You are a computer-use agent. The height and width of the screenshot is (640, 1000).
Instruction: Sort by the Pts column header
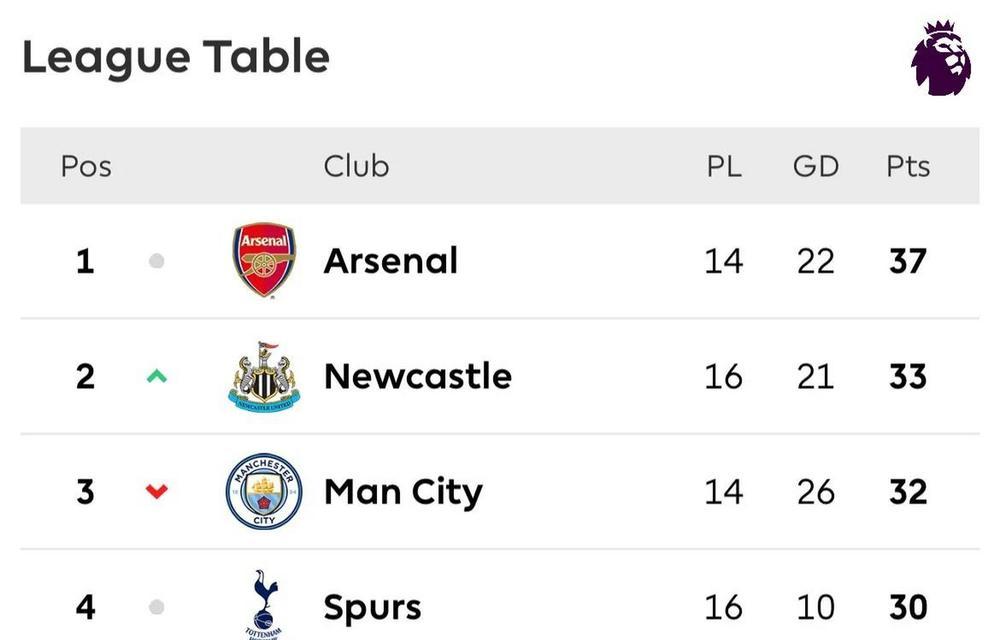coord(908,166)
